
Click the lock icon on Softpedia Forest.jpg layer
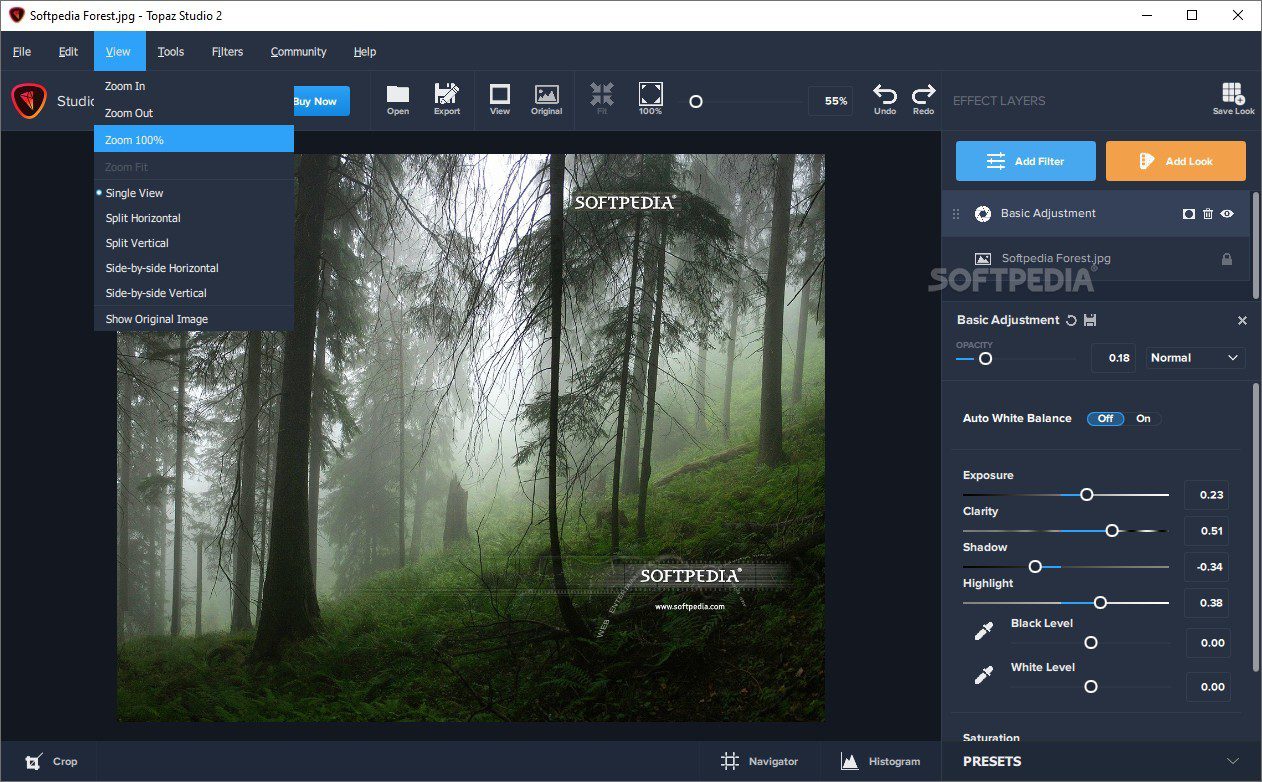click(1227, 259)
